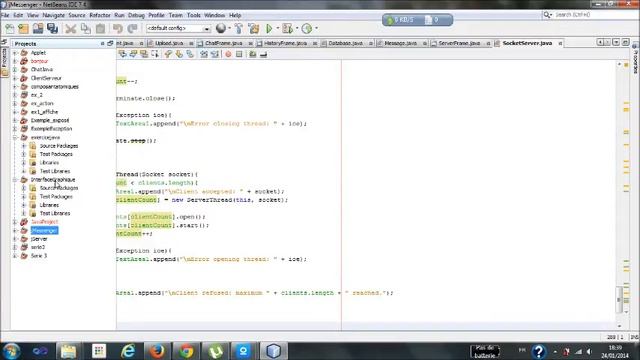Open the Debug Project arrow dropdown
The width and height of the screenshot is (640, 360).
click(x=297, y=28)
